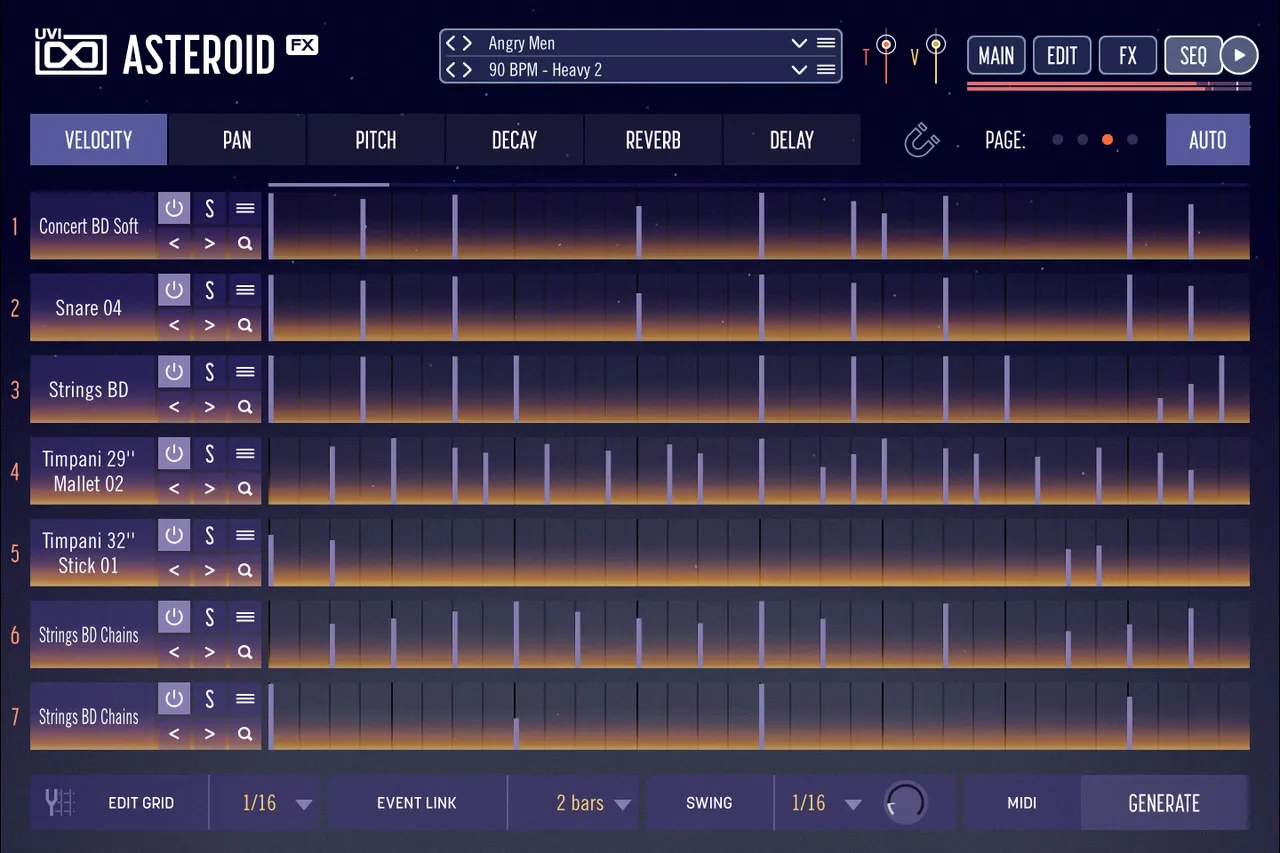This screenshot has height=853, width=1280.
Task: Click the magnet snap icon
Action: coord(922,140)
